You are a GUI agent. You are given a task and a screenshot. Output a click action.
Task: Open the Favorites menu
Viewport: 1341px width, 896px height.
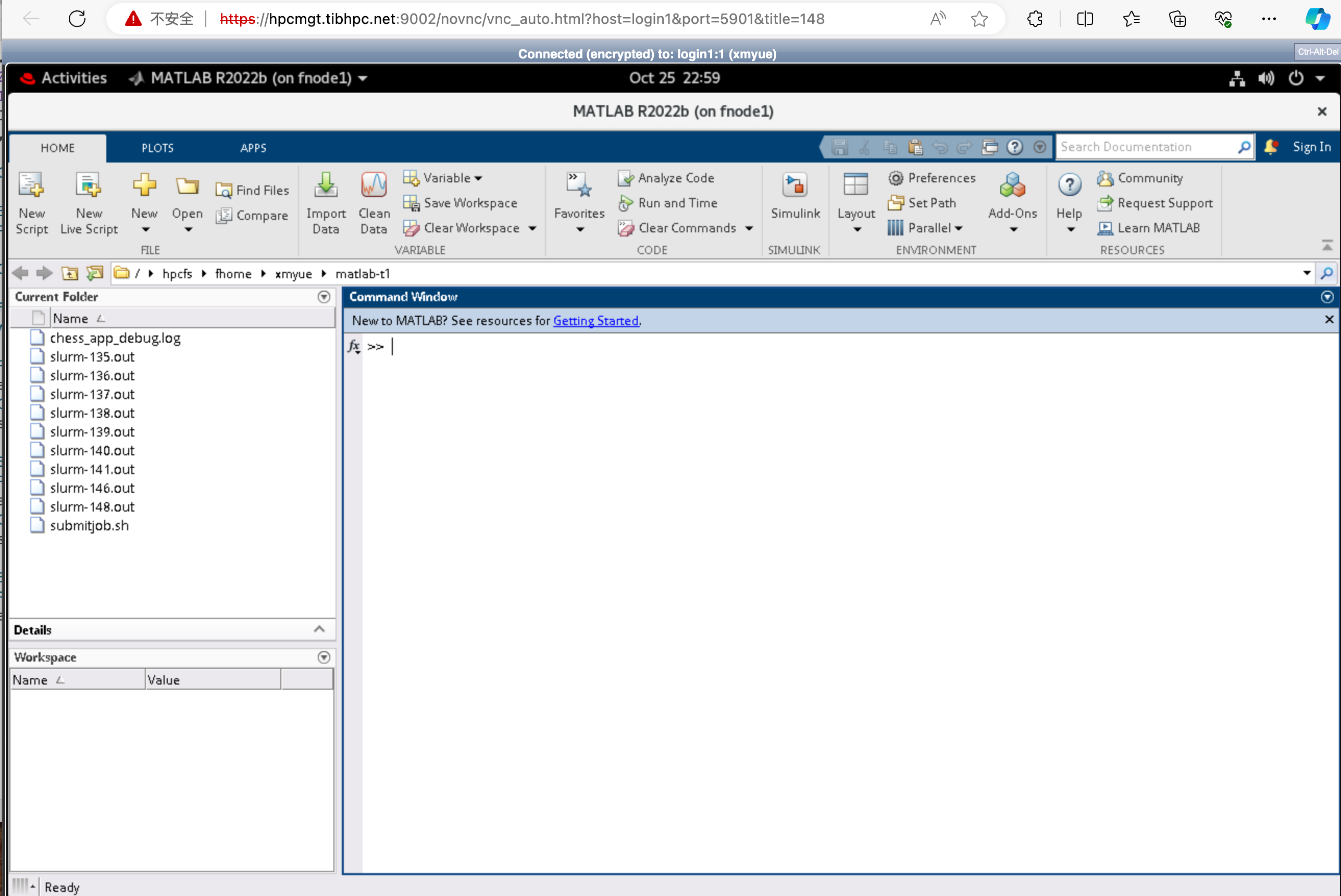pyautogui.click(x=579, y=204)
